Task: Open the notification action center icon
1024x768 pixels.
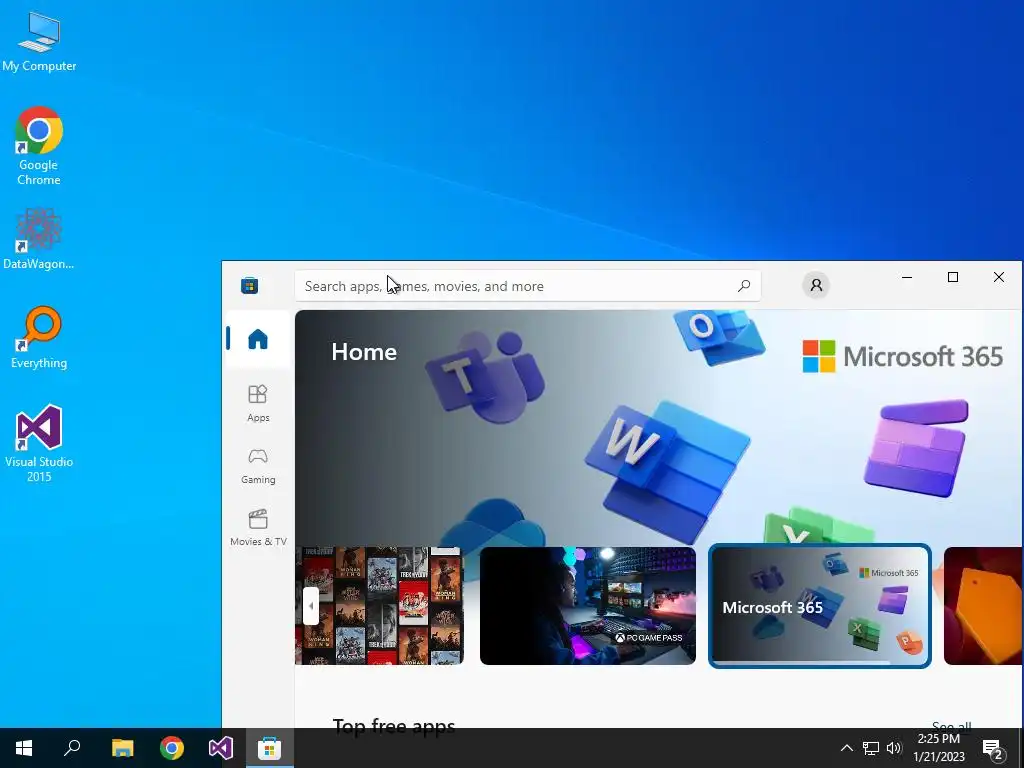Action: pyautogui.click(x=992, y=748)
